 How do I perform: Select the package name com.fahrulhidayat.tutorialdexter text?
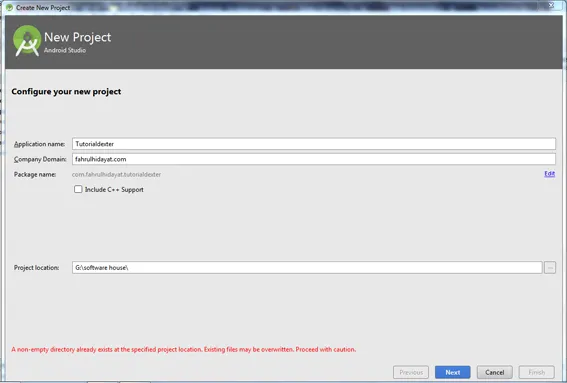tap(116, 174)
